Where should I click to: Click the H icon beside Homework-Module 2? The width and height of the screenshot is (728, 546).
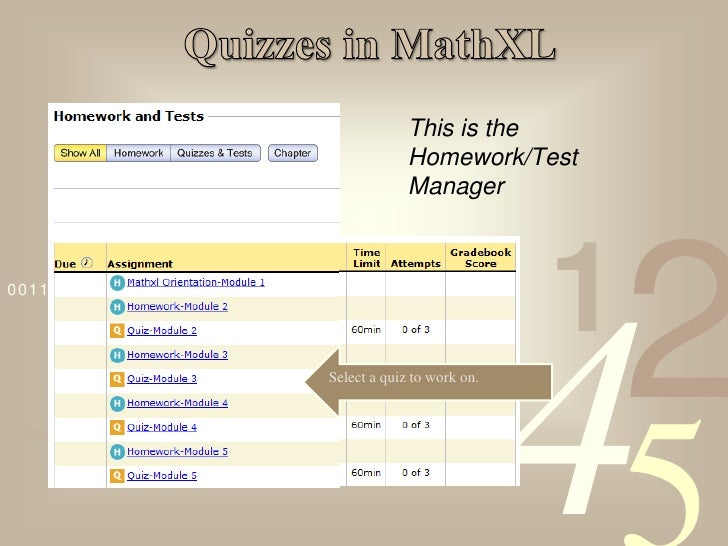coord(117,307)
